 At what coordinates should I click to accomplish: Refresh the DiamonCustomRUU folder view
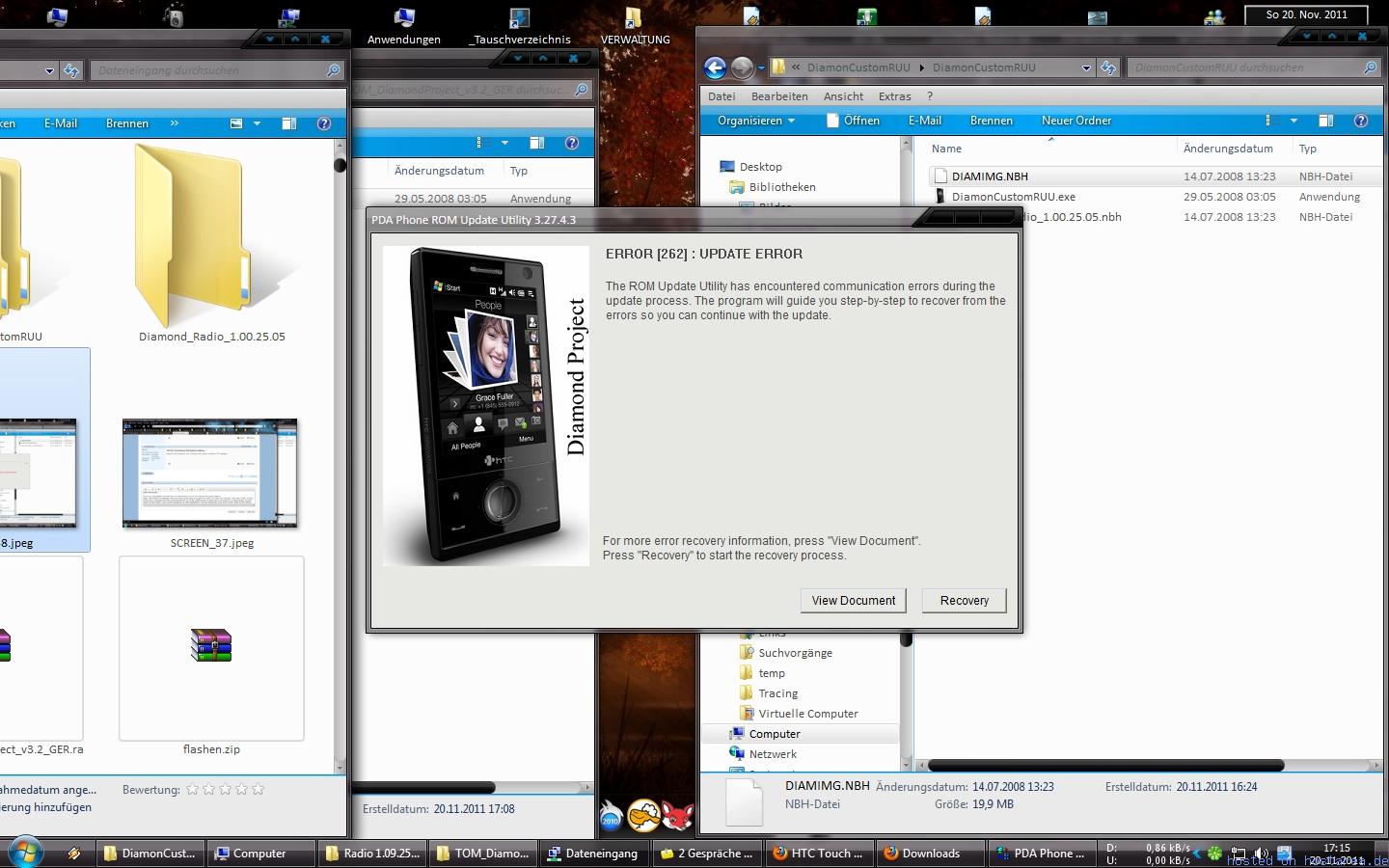pyautogui.click(x=1108, y=68)
